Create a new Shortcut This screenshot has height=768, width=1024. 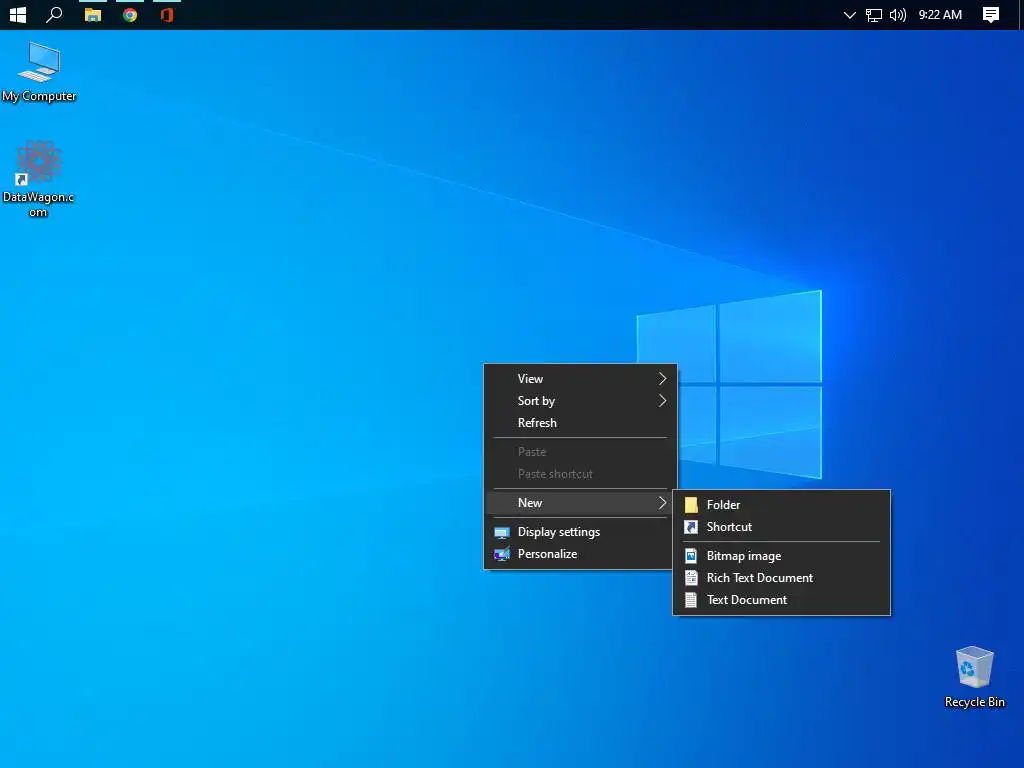coord(781,527)
